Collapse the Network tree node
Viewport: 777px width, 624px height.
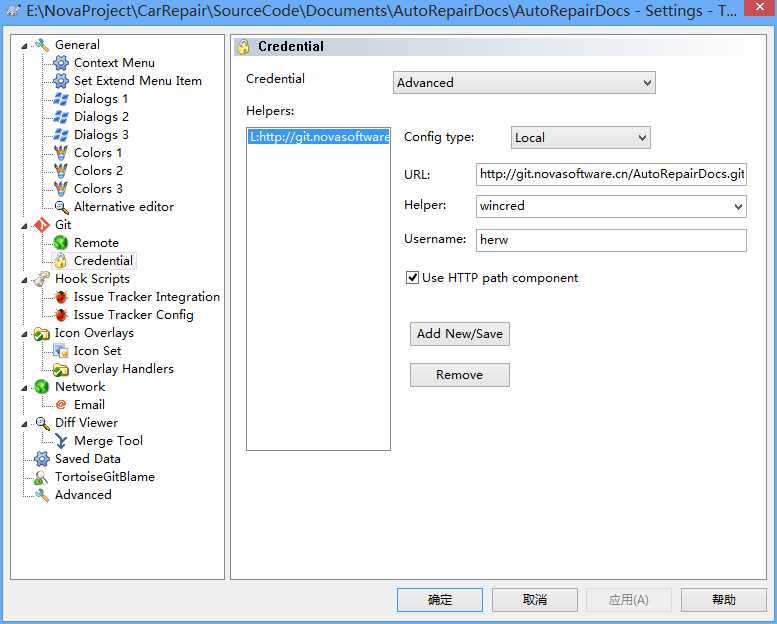[x=24, y=388]
